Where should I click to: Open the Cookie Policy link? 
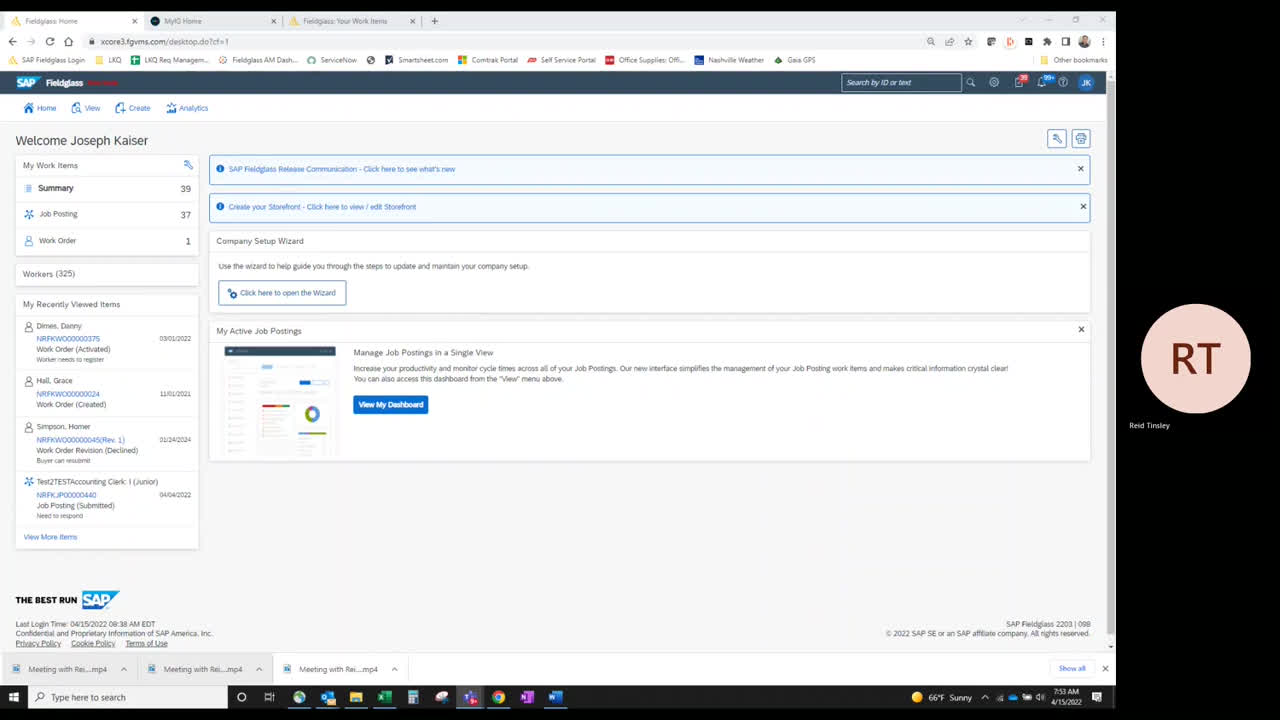(93, 644)
